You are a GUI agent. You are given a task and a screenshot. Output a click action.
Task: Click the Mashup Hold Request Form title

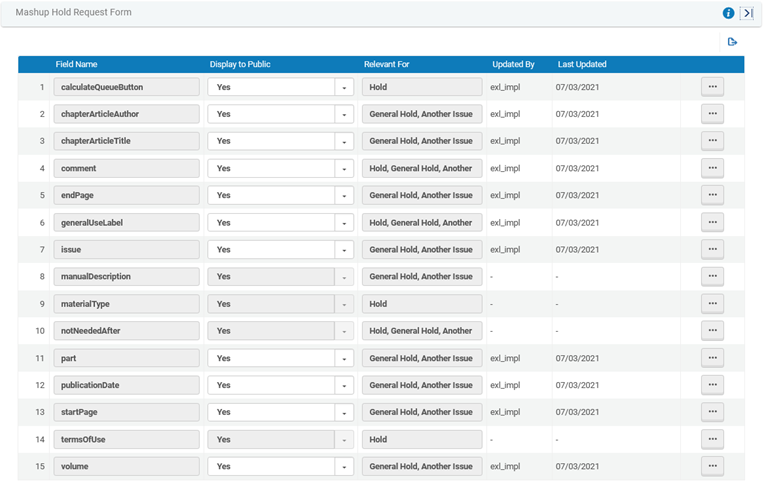point(73,12)
